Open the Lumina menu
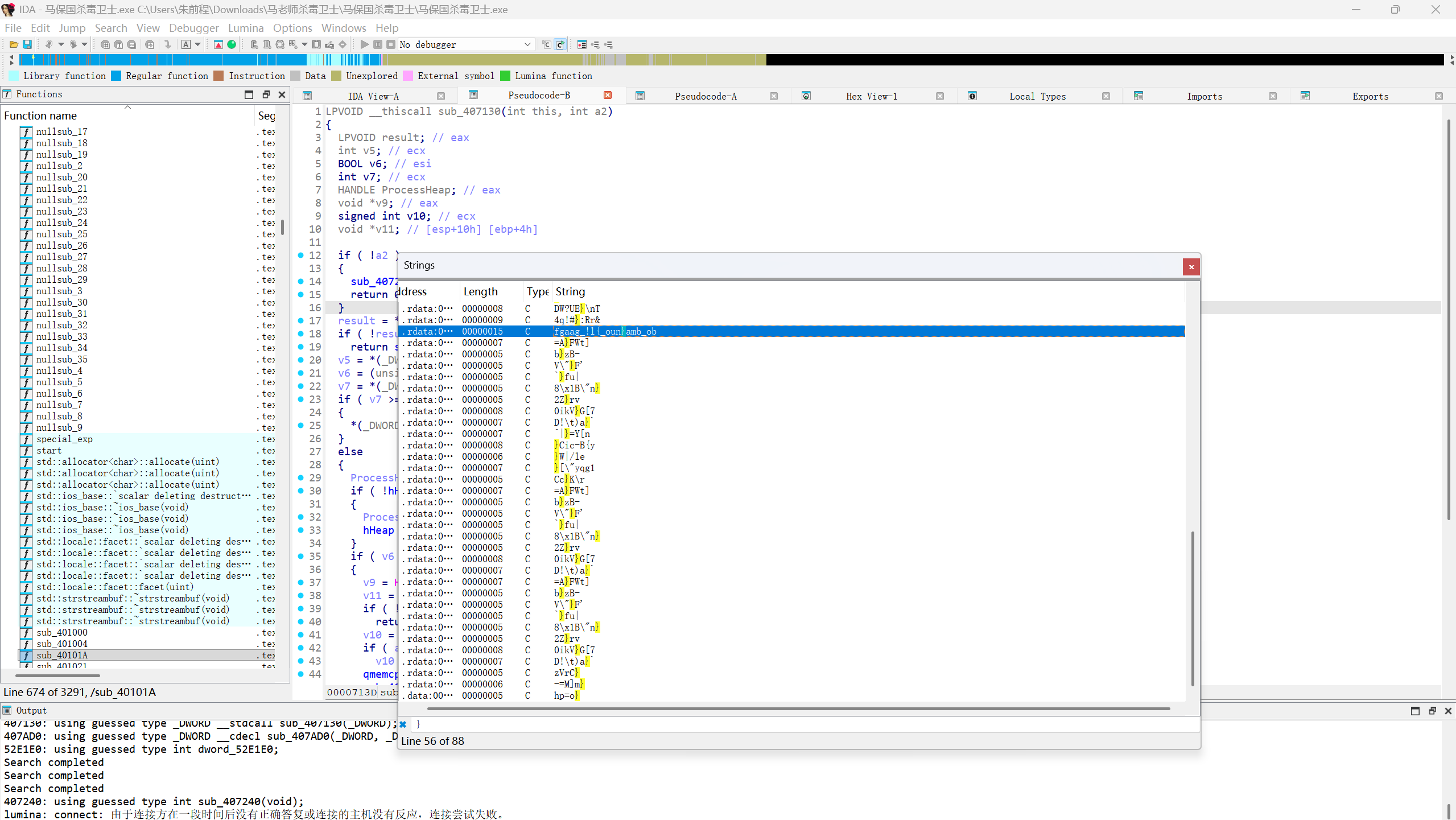Screen dimensions: 1456x820 246,28
